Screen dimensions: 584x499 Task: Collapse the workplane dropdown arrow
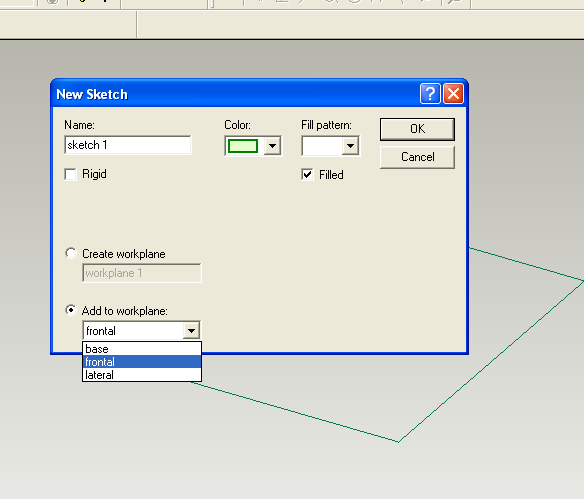click(191, 330)
